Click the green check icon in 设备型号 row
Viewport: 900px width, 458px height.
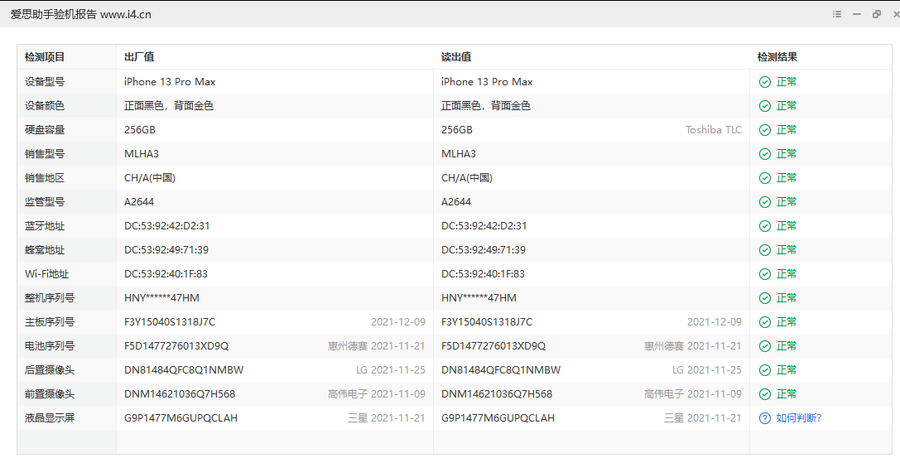[x=765, y=82]
